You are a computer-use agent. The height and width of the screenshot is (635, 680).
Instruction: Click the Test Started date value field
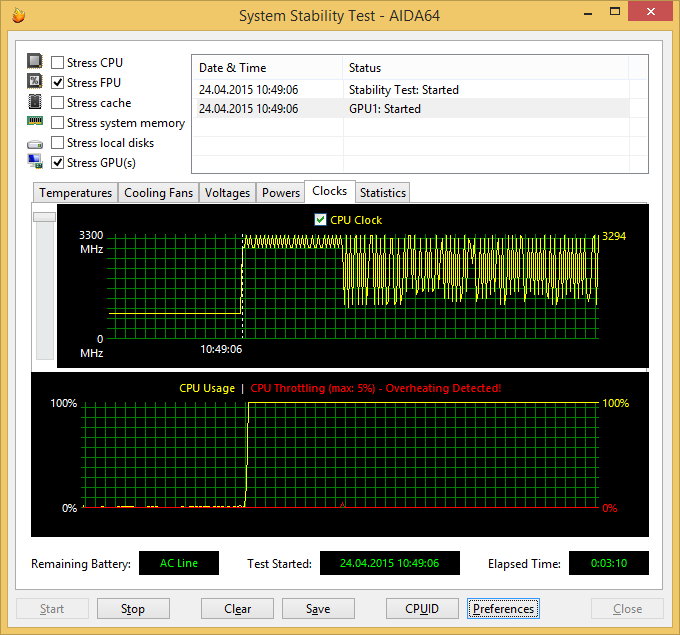pos(389,563)
